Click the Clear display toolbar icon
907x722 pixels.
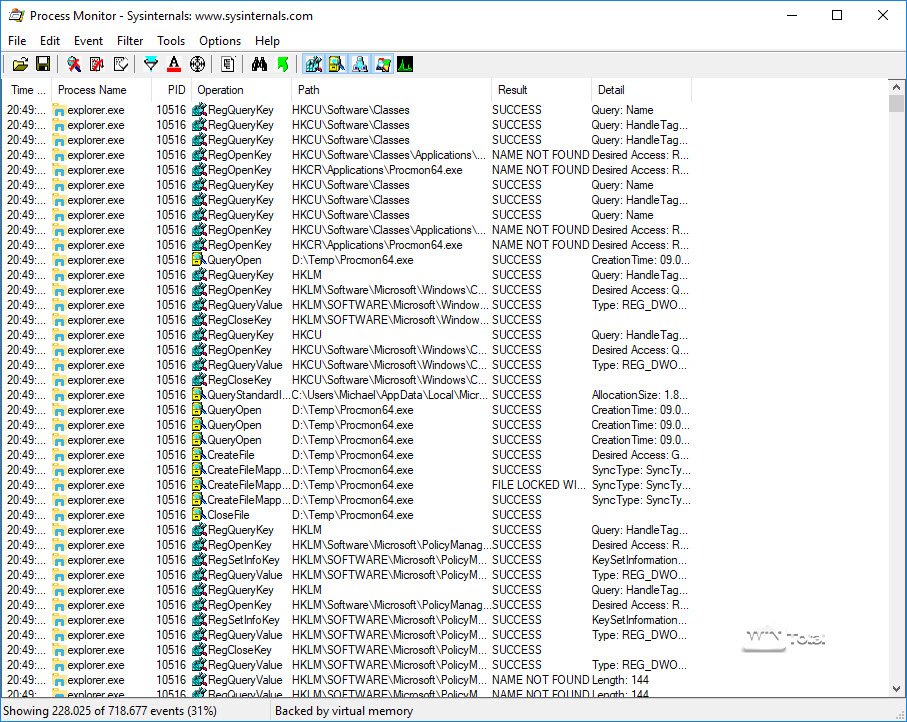pos(121,65)
